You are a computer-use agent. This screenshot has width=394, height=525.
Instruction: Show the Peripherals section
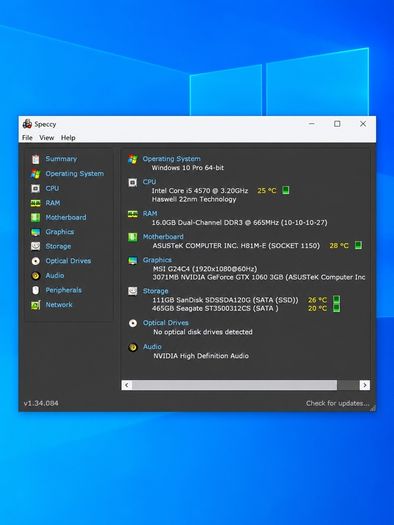click(64, 290)
